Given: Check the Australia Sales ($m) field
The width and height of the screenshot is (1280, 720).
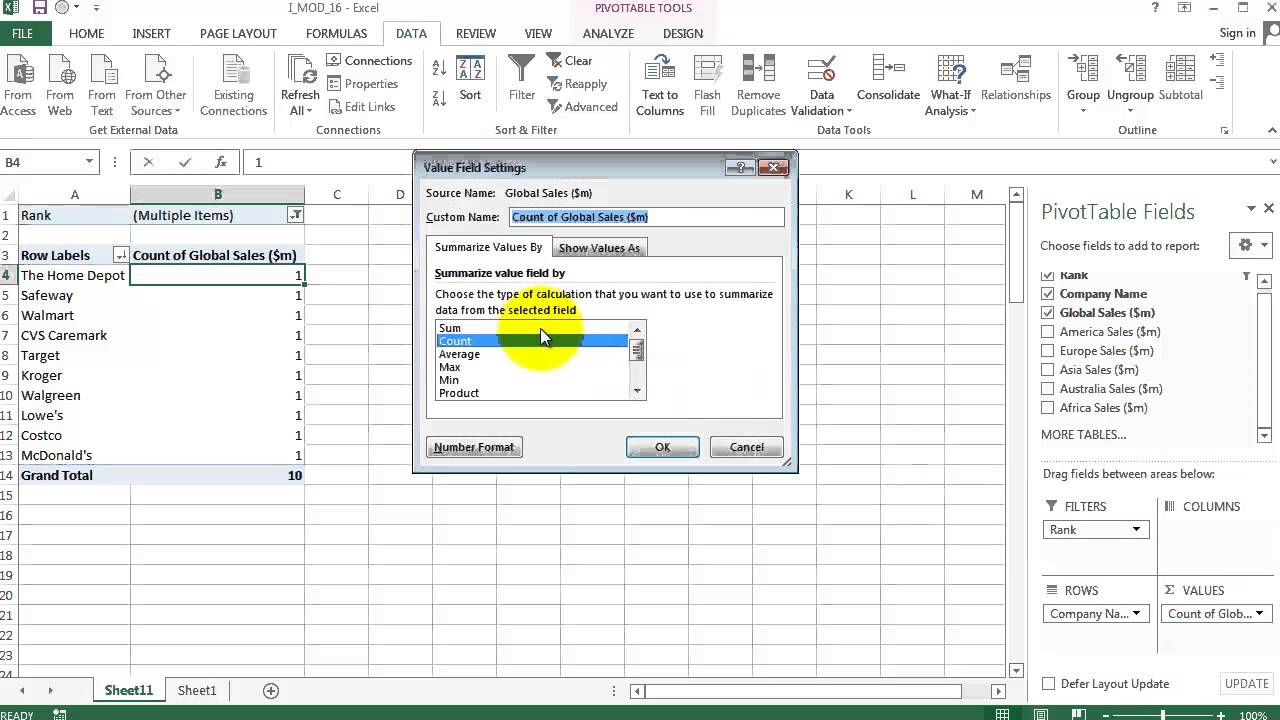Looking at the screenshot, I should pos(1048,389).
